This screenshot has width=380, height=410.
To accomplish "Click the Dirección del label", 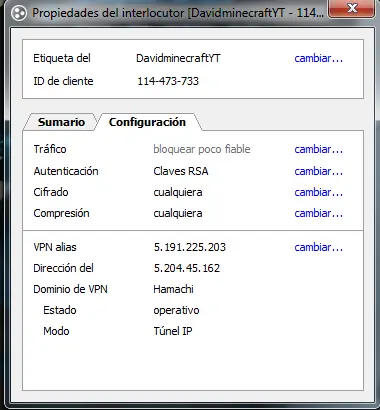I will click(x=63, y=268).
